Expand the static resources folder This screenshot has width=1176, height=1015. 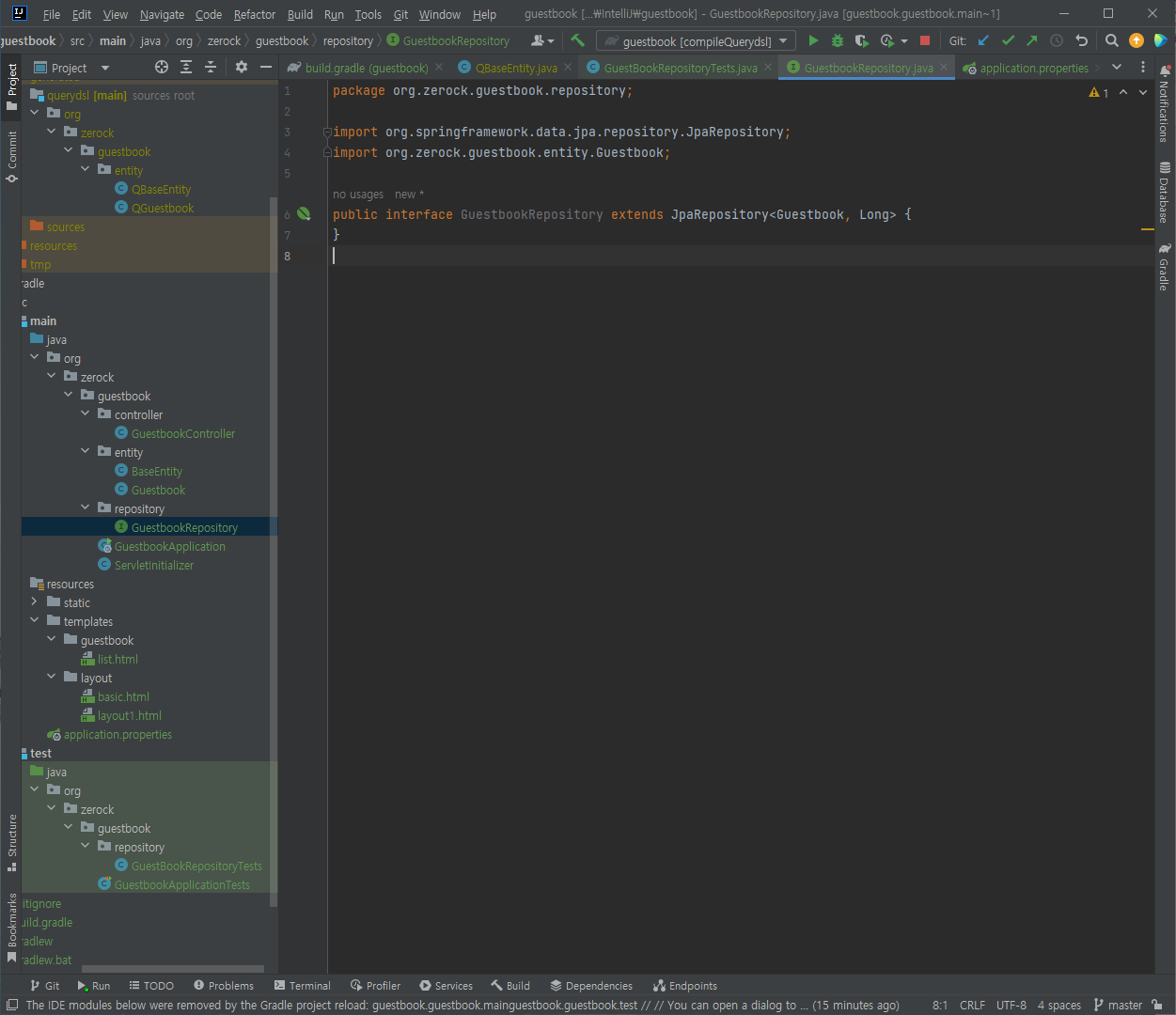(x=35, y=602)
